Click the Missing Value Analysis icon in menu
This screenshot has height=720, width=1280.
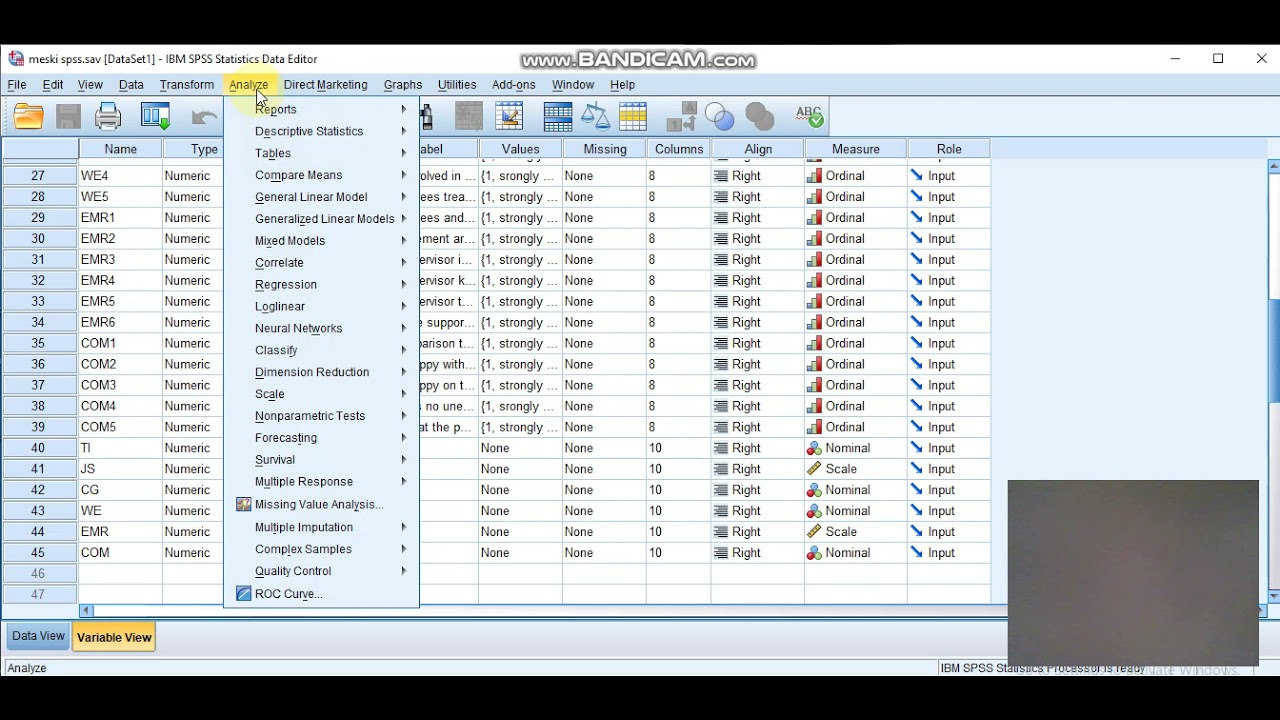(x=243, y=505)
